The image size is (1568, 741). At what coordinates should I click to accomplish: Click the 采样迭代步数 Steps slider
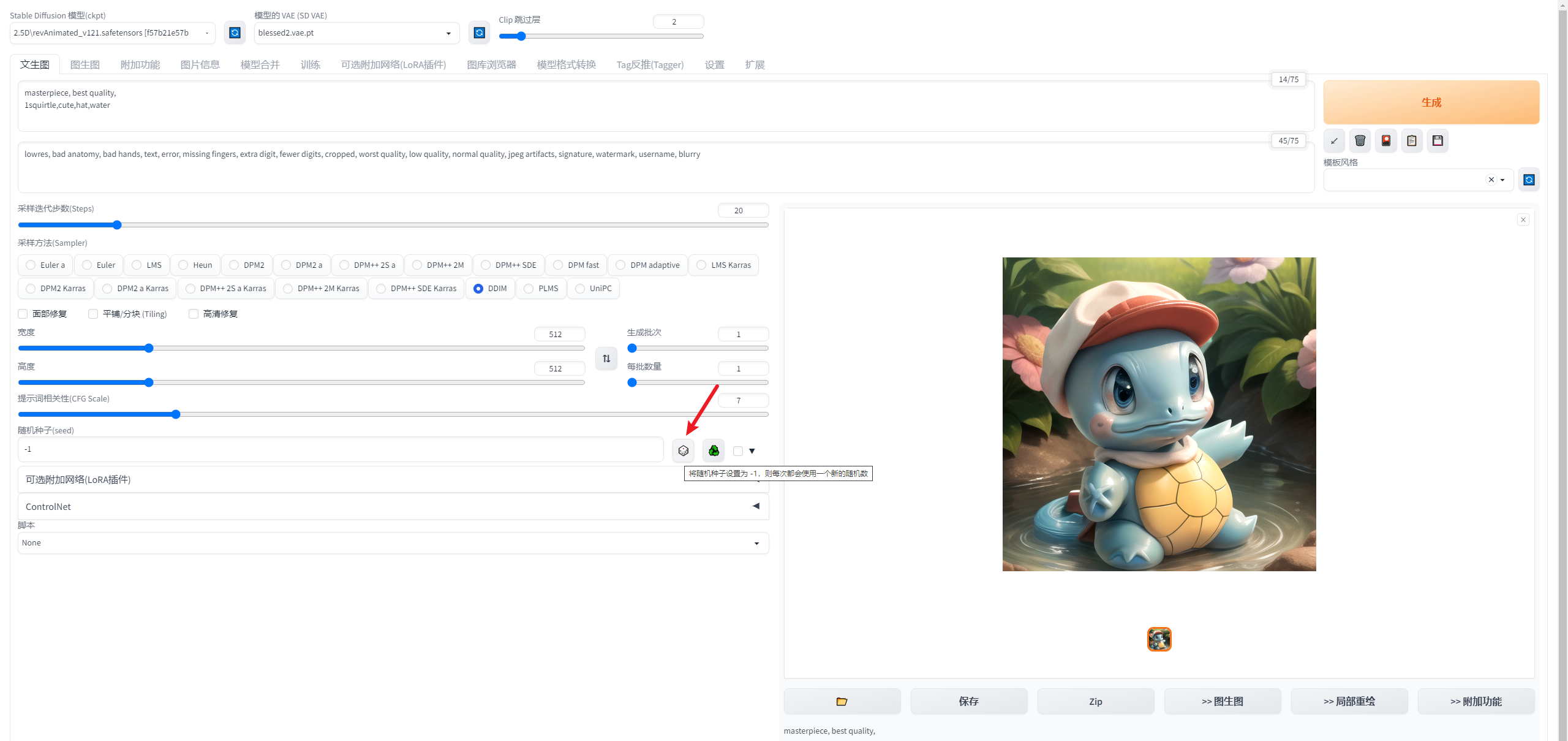(393, 225)
